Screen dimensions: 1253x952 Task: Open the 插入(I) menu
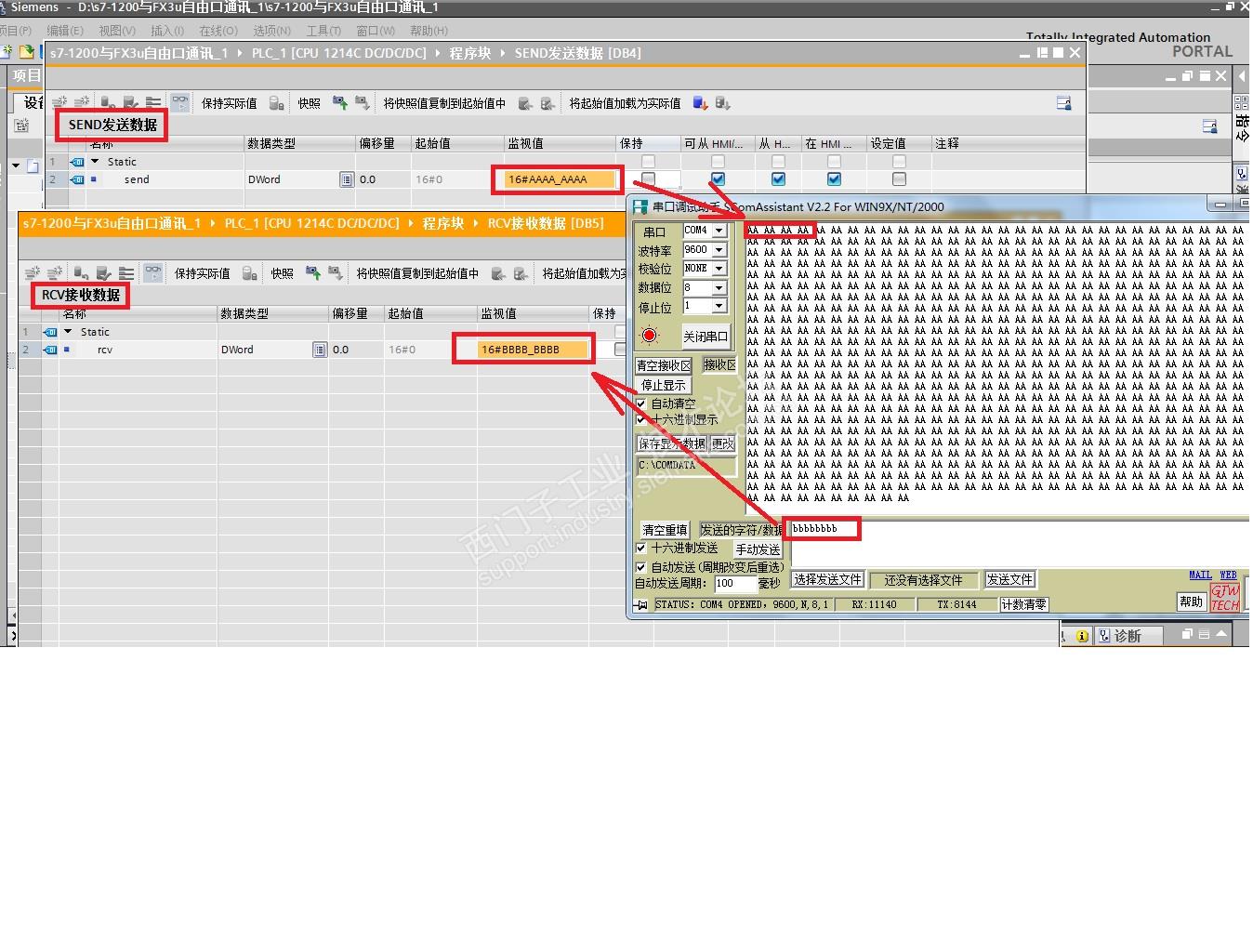click(x=167, y=31)
